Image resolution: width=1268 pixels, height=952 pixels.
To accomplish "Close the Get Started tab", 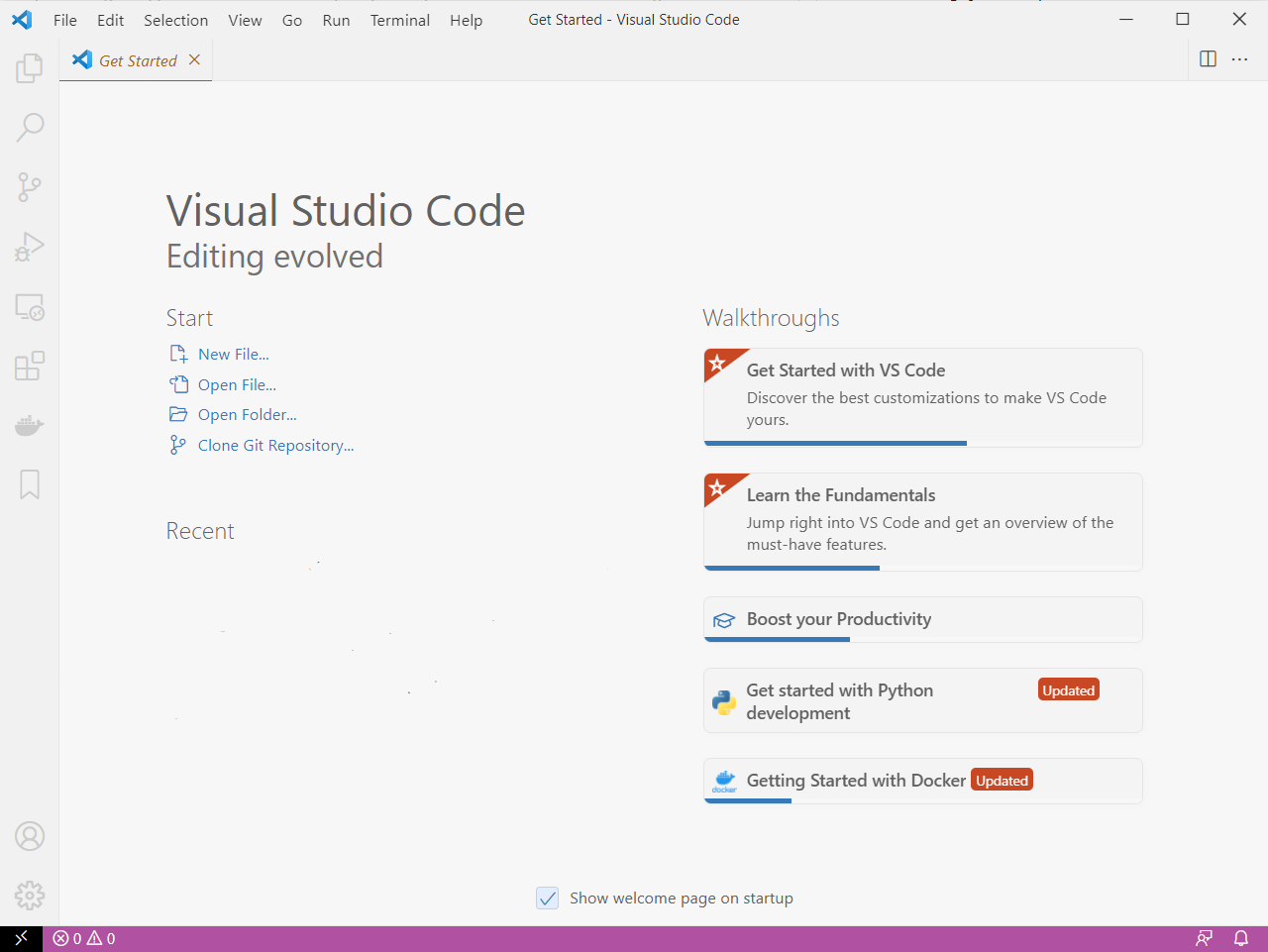I will click(195, 60).
